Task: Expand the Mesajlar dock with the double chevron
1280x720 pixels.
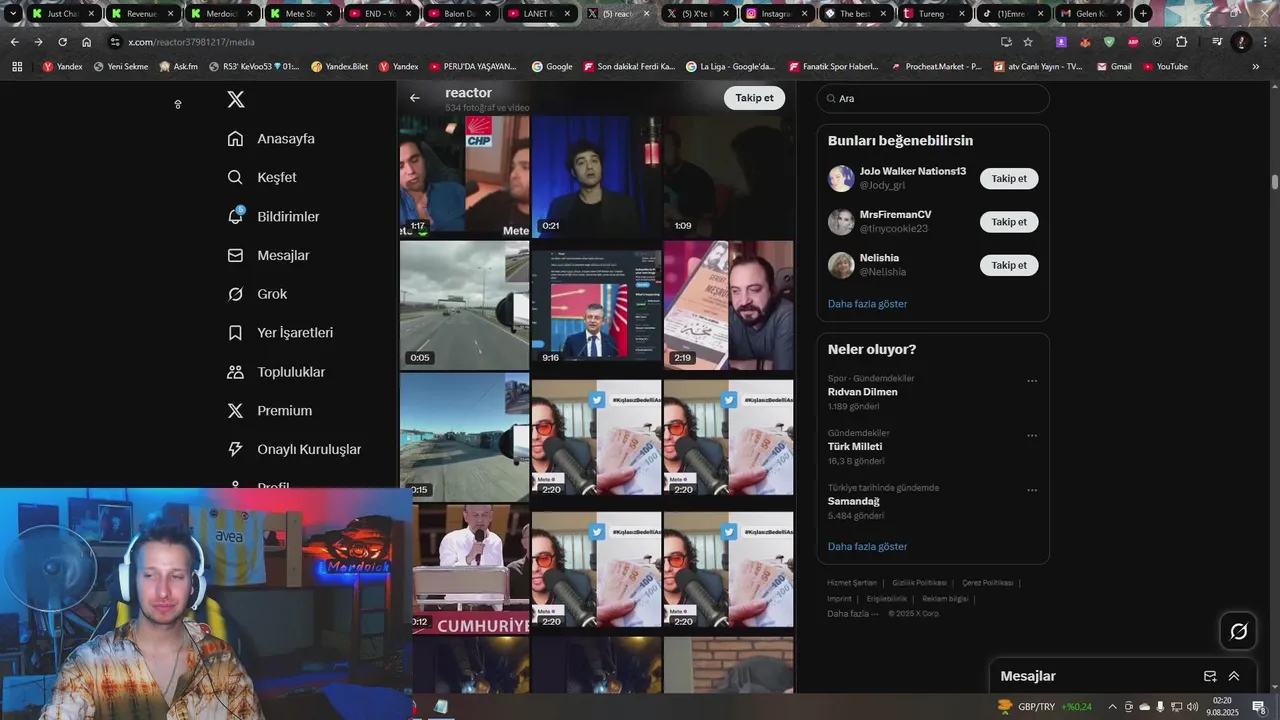Action: click(1234, 676)
